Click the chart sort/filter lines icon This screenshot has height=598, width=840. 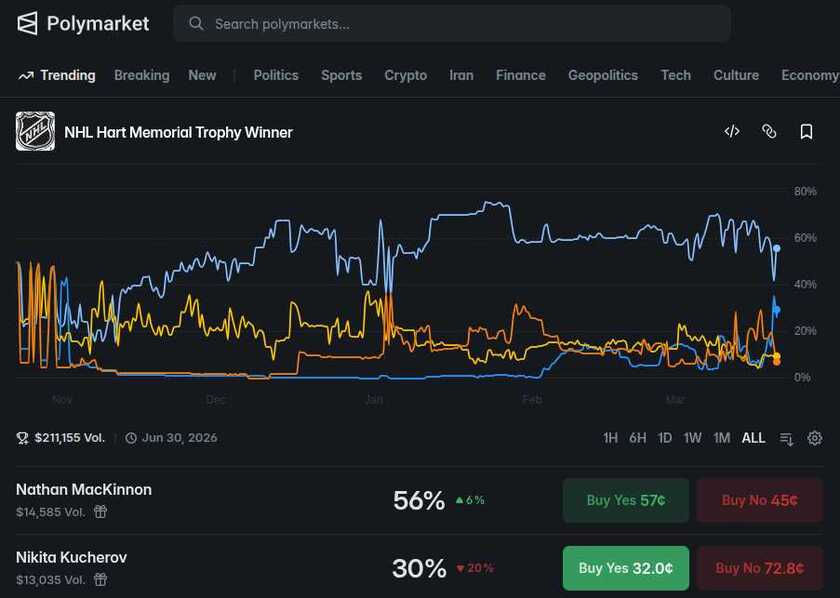tap(787, 438)
